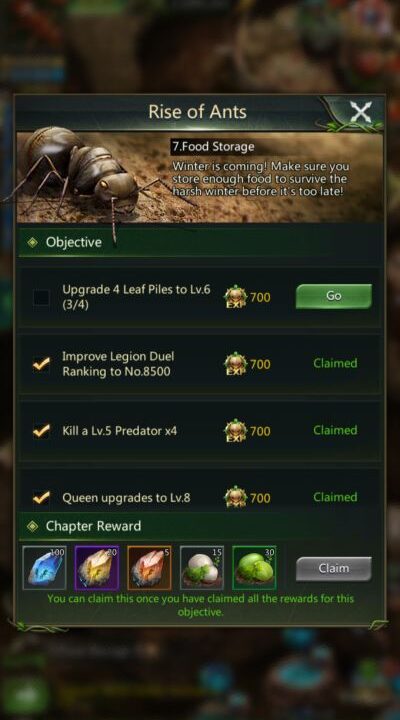Image resolution: width=400 pixels, height=720 pixels.
Task: Tap the green eggs reward icon
Action: [254, 568]
